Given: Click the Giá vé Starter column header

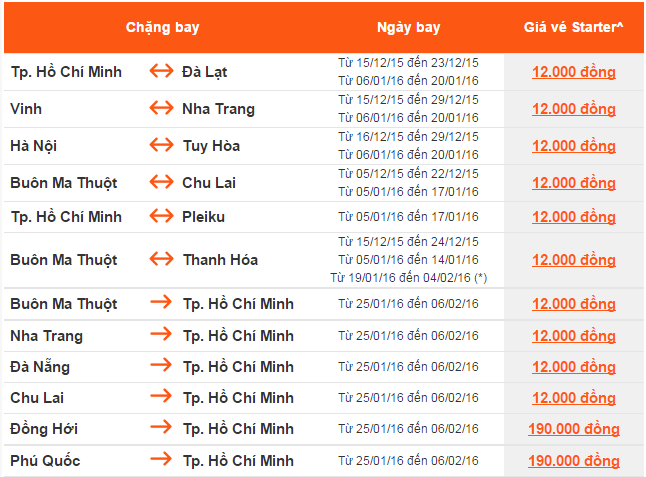Looking at the screenshot, I should (x=573, y=27).
